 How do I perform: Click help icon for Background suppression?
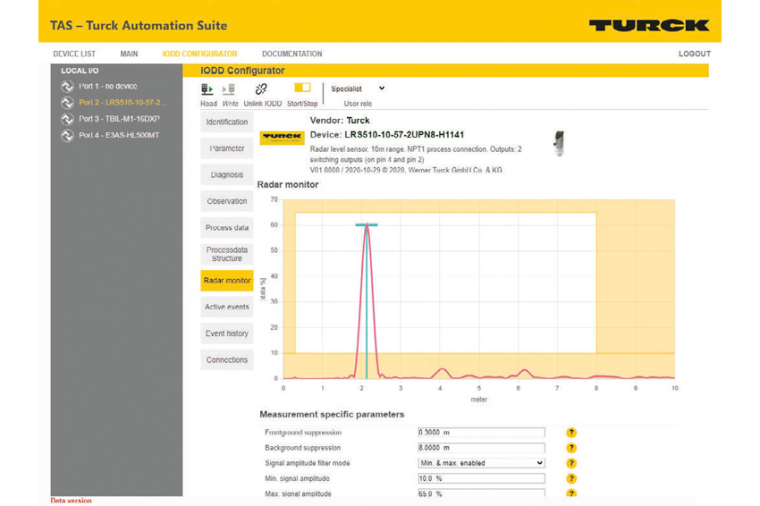tap(572, 448)
